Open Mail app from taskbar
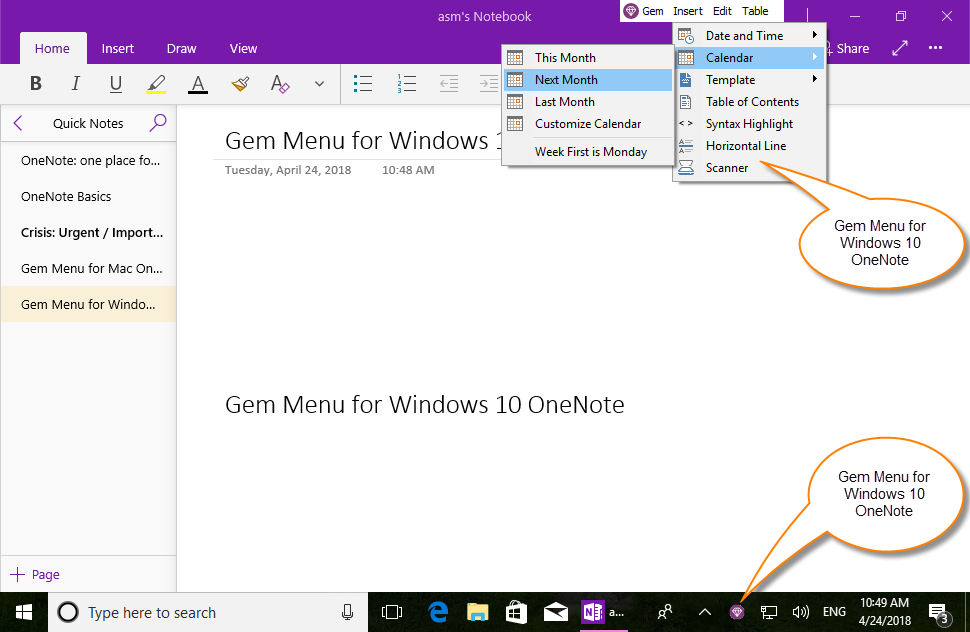Viewport: 970px width, 632px height. (x=555, y=612)
